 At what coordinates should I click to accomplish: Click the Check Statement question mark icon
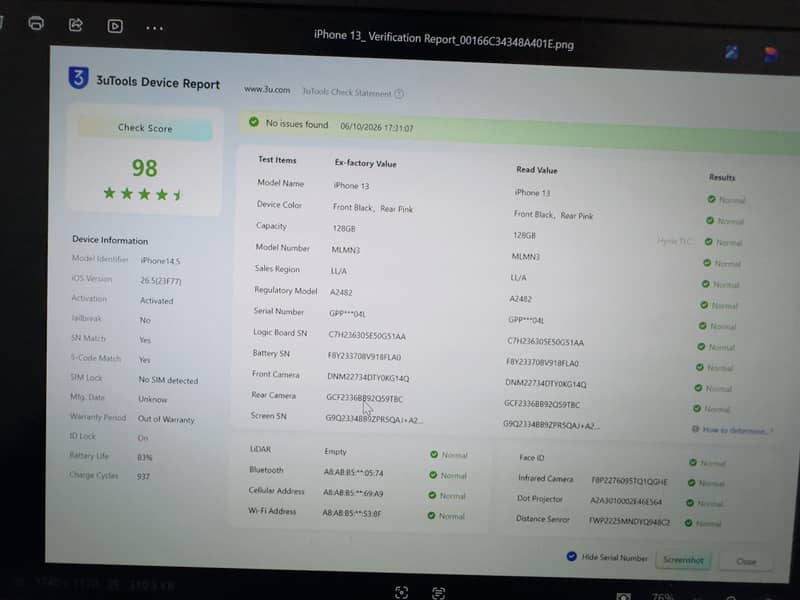399,93
